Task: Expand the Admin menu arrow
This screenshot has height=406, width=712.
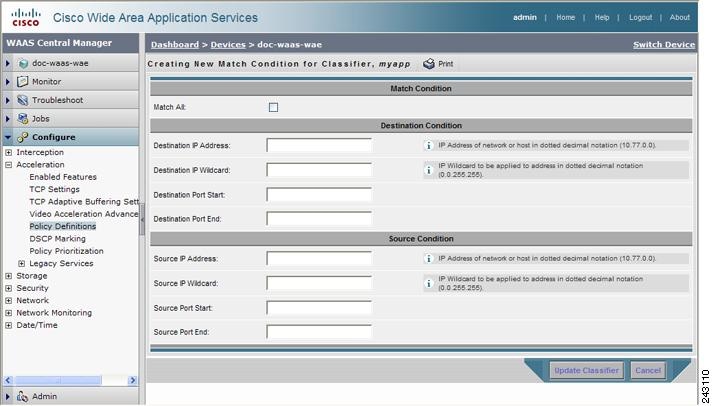Action: tap(8, 396)
